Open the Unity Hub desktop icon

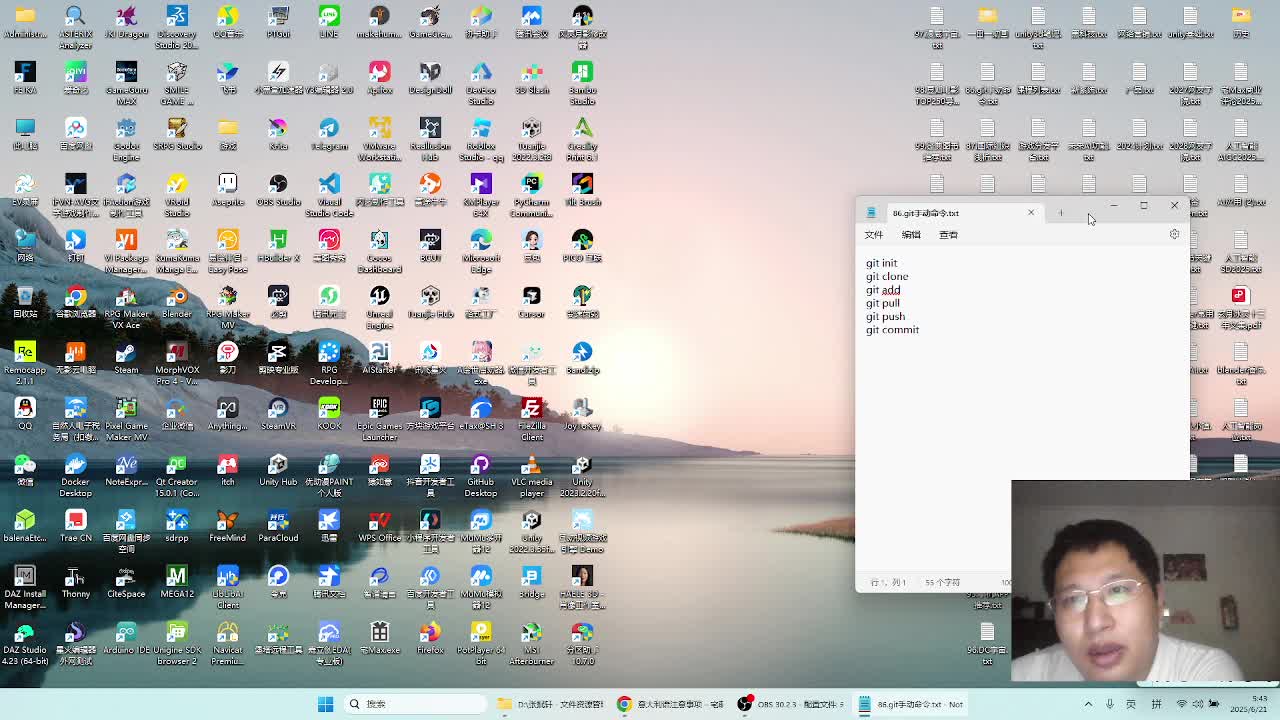(x=278, y=466)
